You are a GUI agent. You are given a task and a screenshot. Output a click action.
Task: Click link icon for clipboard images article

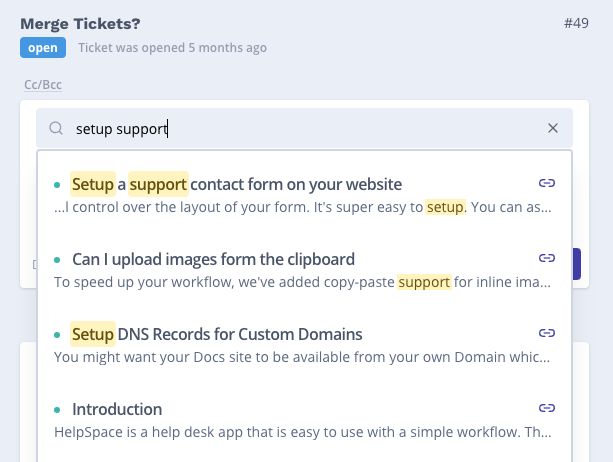click(x=547, y=259)
